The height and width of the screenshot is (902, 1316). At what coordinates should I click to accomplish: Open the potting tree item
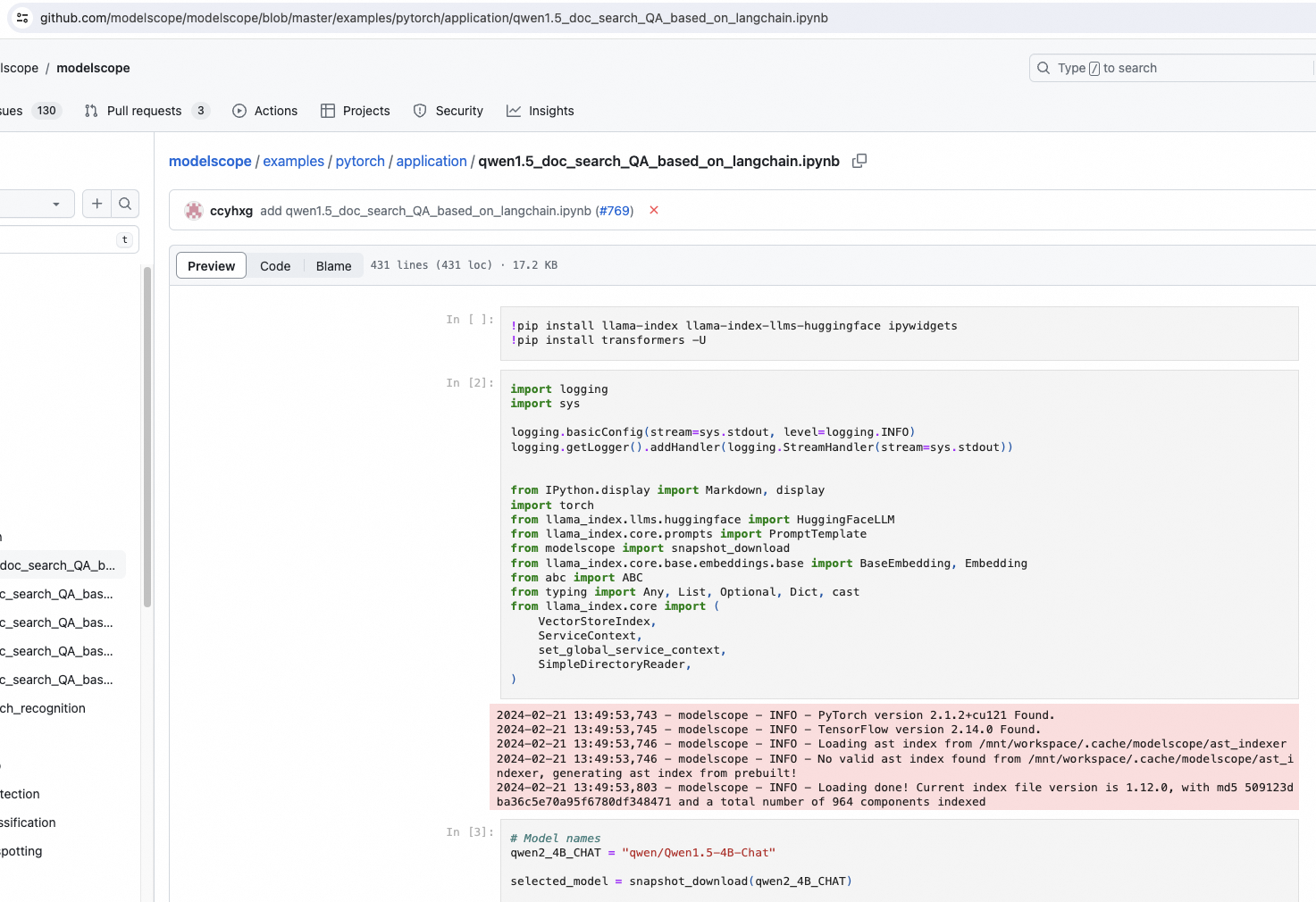(x=21, y=851)
